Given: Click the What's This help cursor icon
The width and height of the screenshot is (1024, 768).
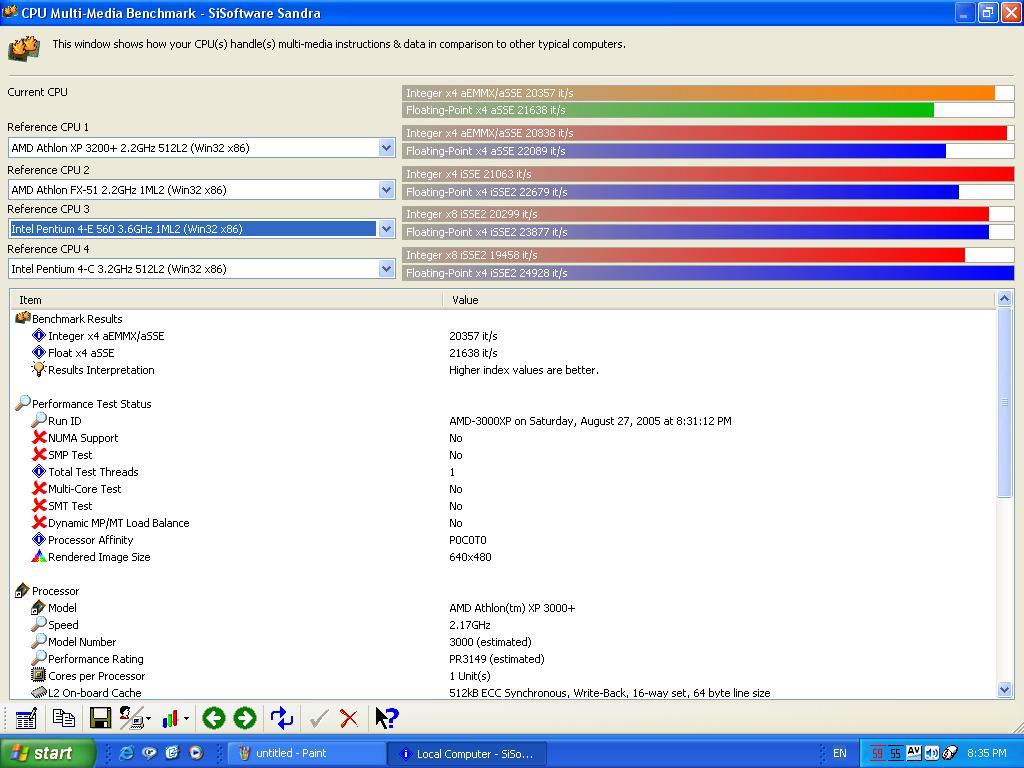Looking at the screenshot, I should (x=387, y=718).
